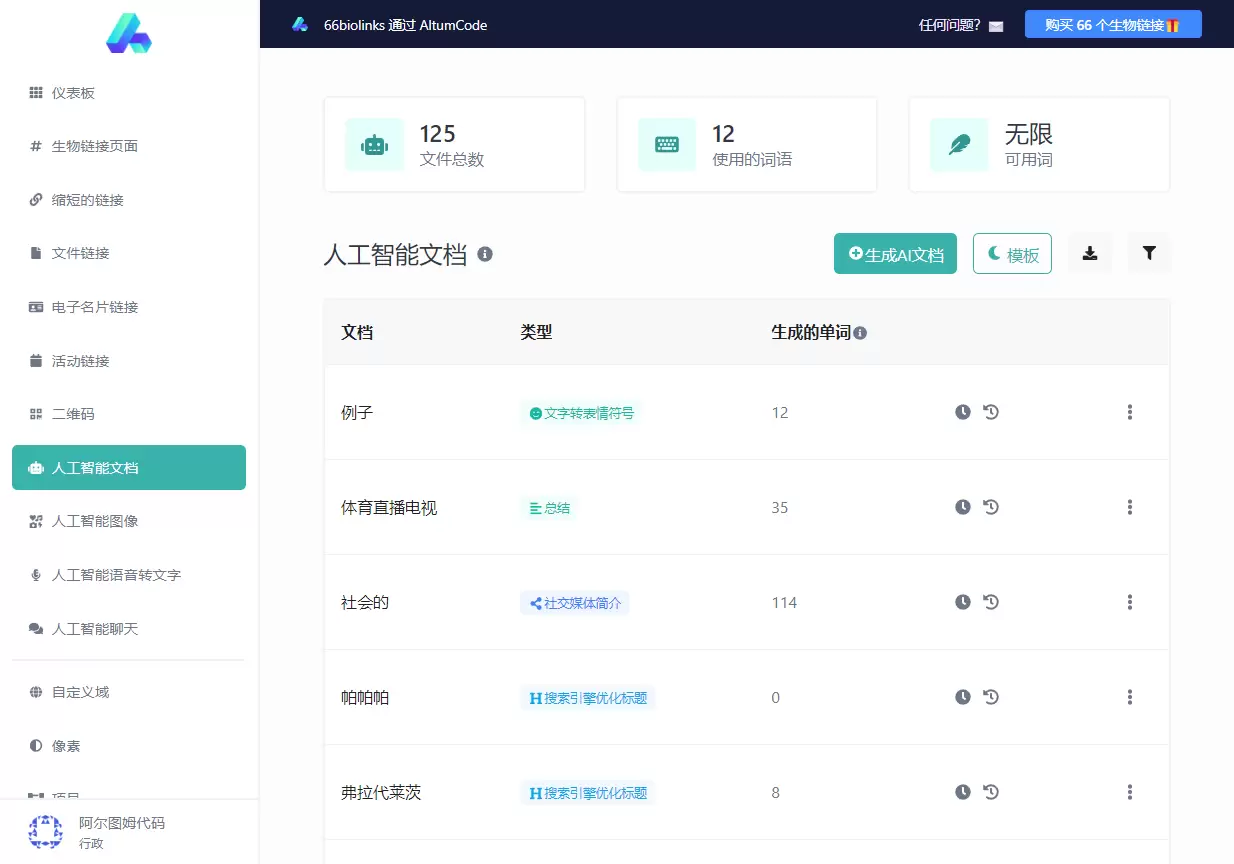
Task: Click history icon in 例子 row
Action: pos(991,412)
